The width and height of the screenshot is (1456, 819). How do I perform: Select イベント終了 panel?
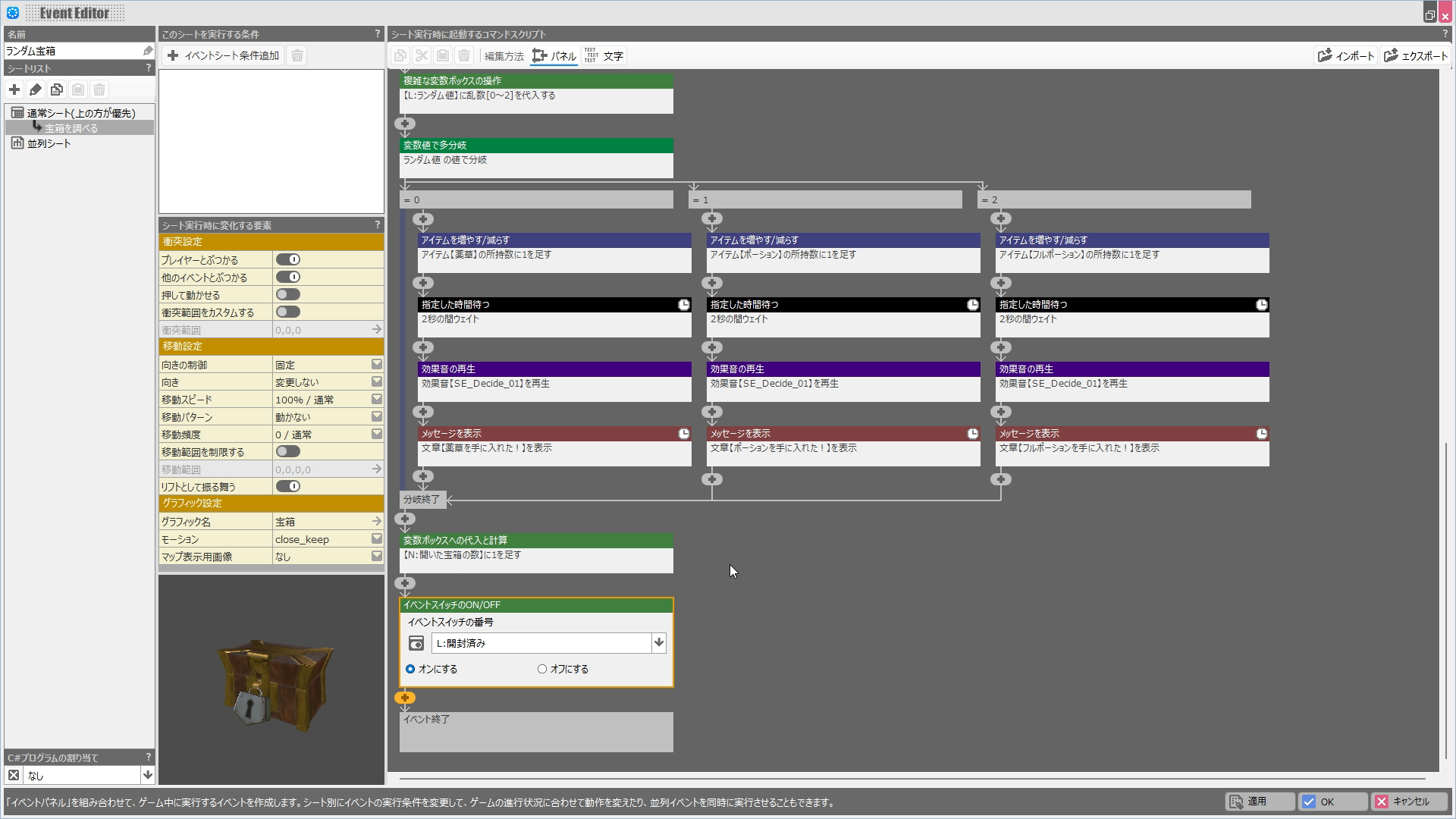[x=536, y=732]
